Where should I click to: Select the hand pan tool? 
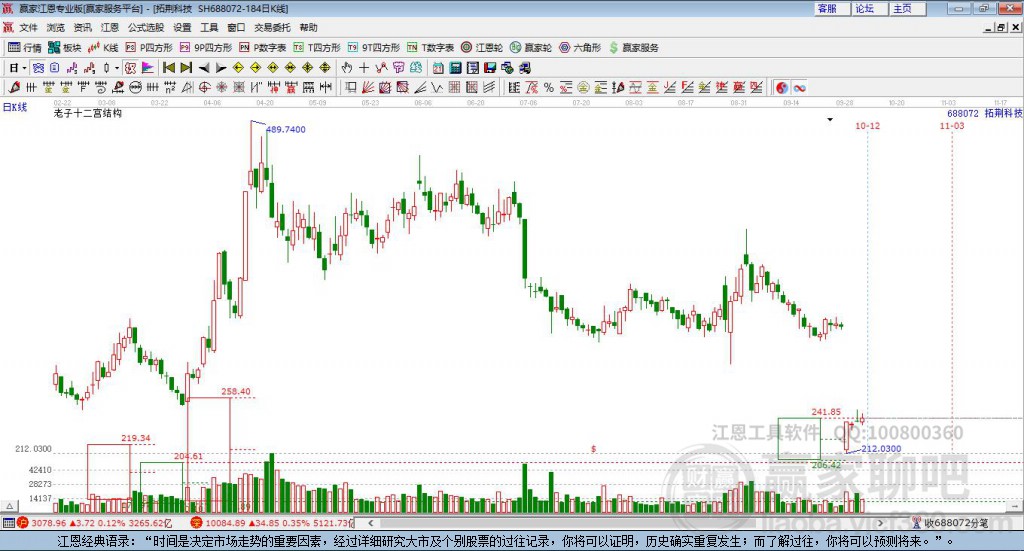(347, 68)
